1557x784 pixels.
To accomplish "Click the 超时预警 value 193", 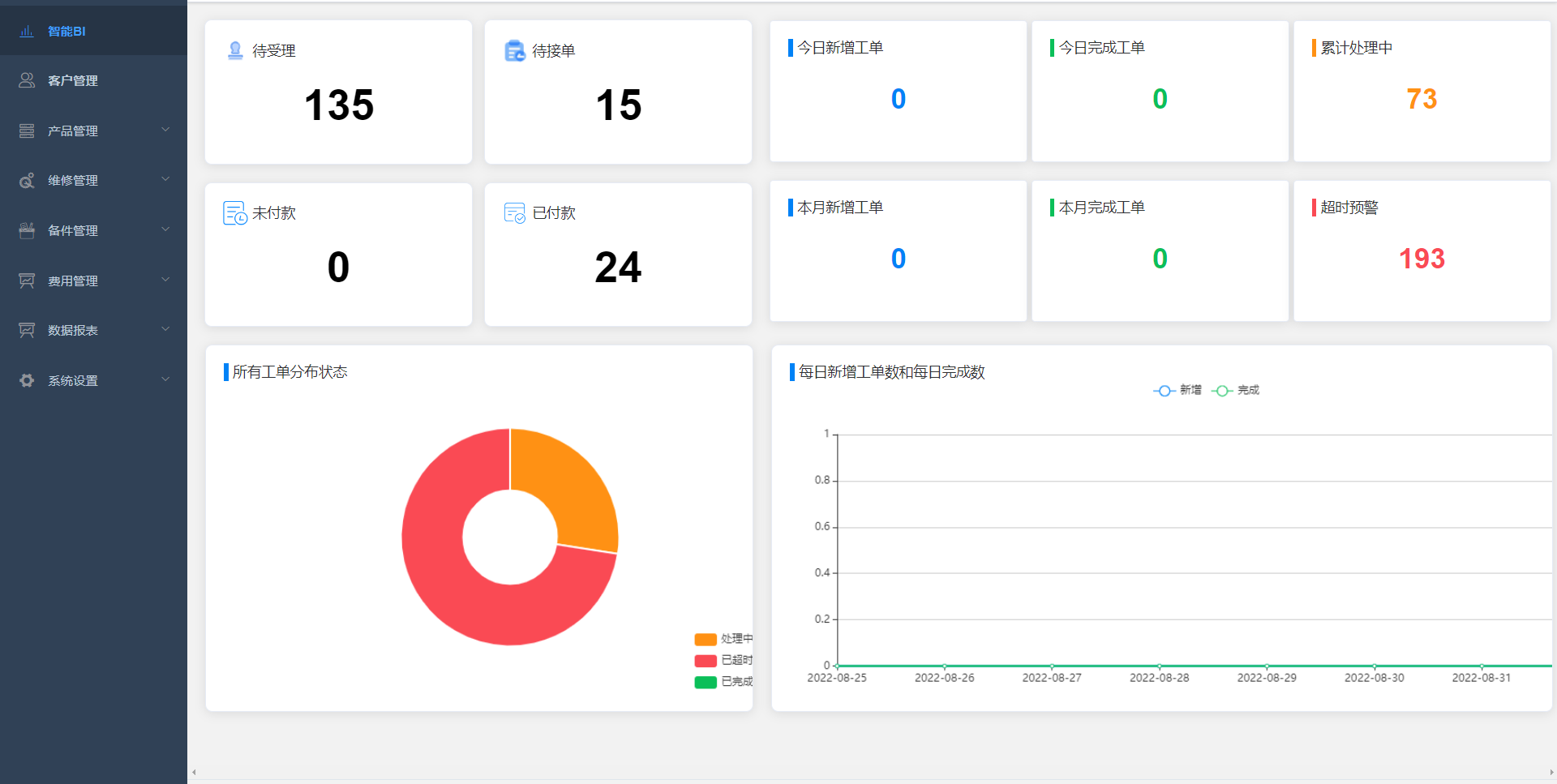I will pyautogui.click(x=1422, y=259).
